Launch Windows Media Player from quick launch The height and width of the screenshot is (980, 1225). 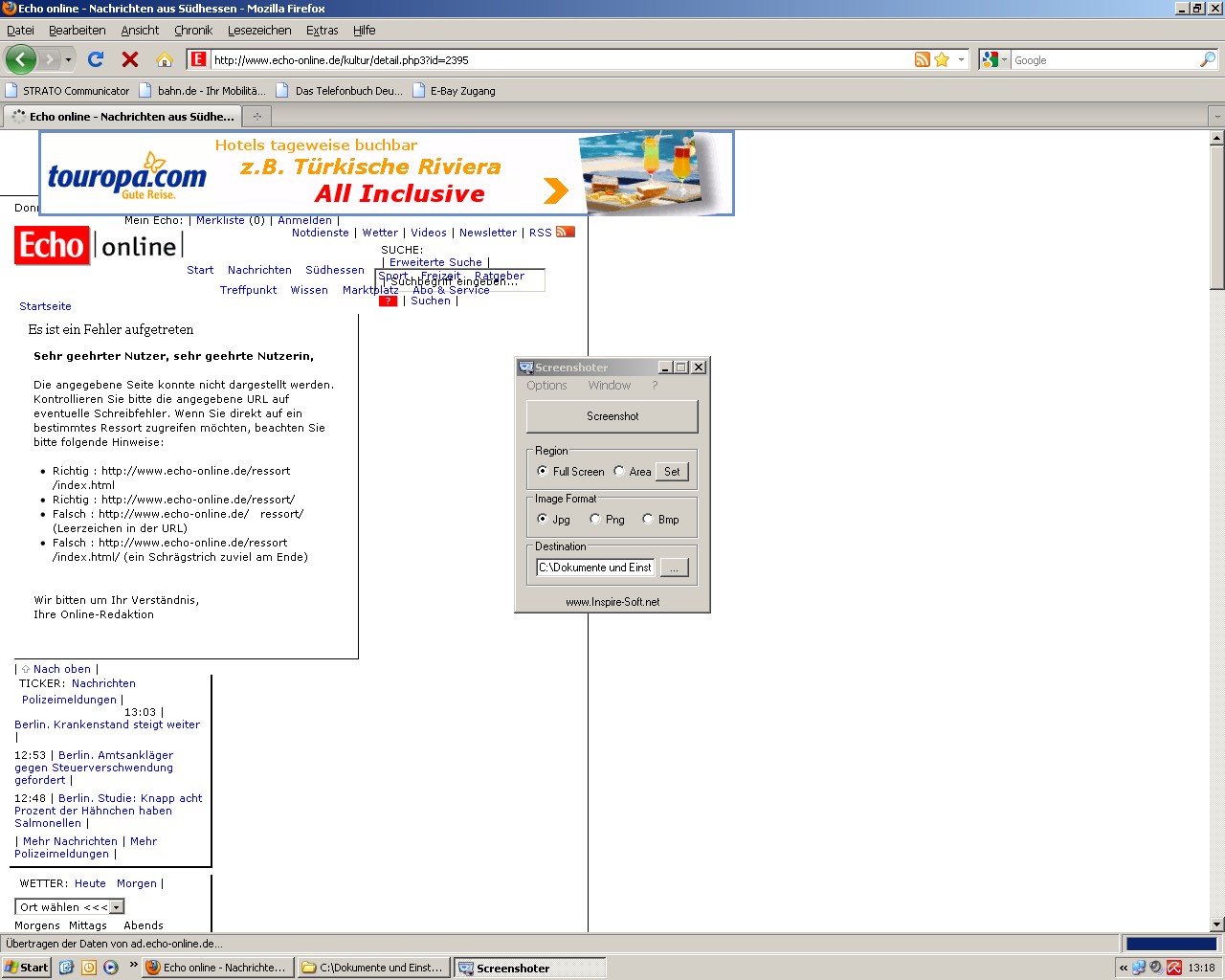[x=111, y=968]
